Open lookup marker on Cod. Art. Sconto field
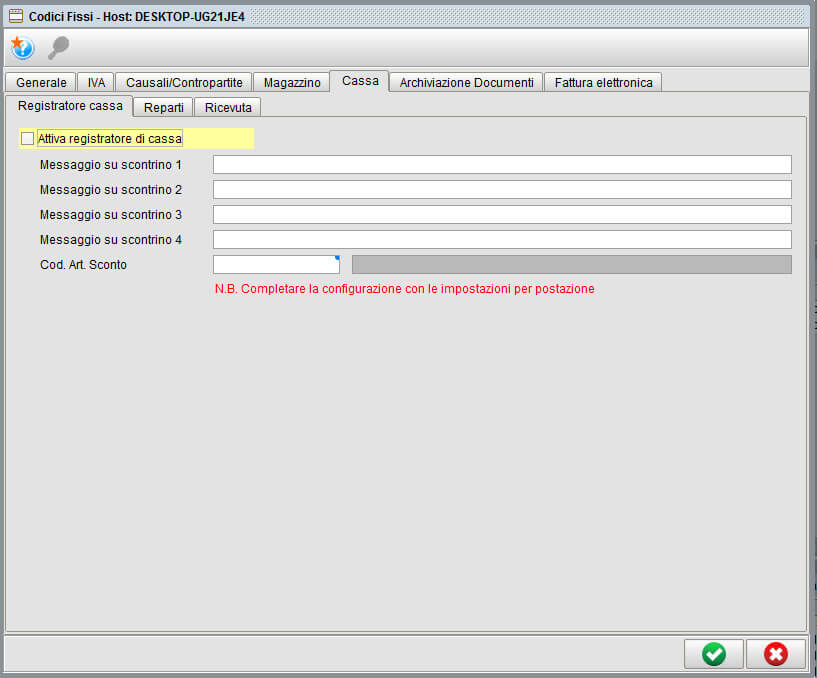This screenshot has width=817, height=678. tap(337, 258)
